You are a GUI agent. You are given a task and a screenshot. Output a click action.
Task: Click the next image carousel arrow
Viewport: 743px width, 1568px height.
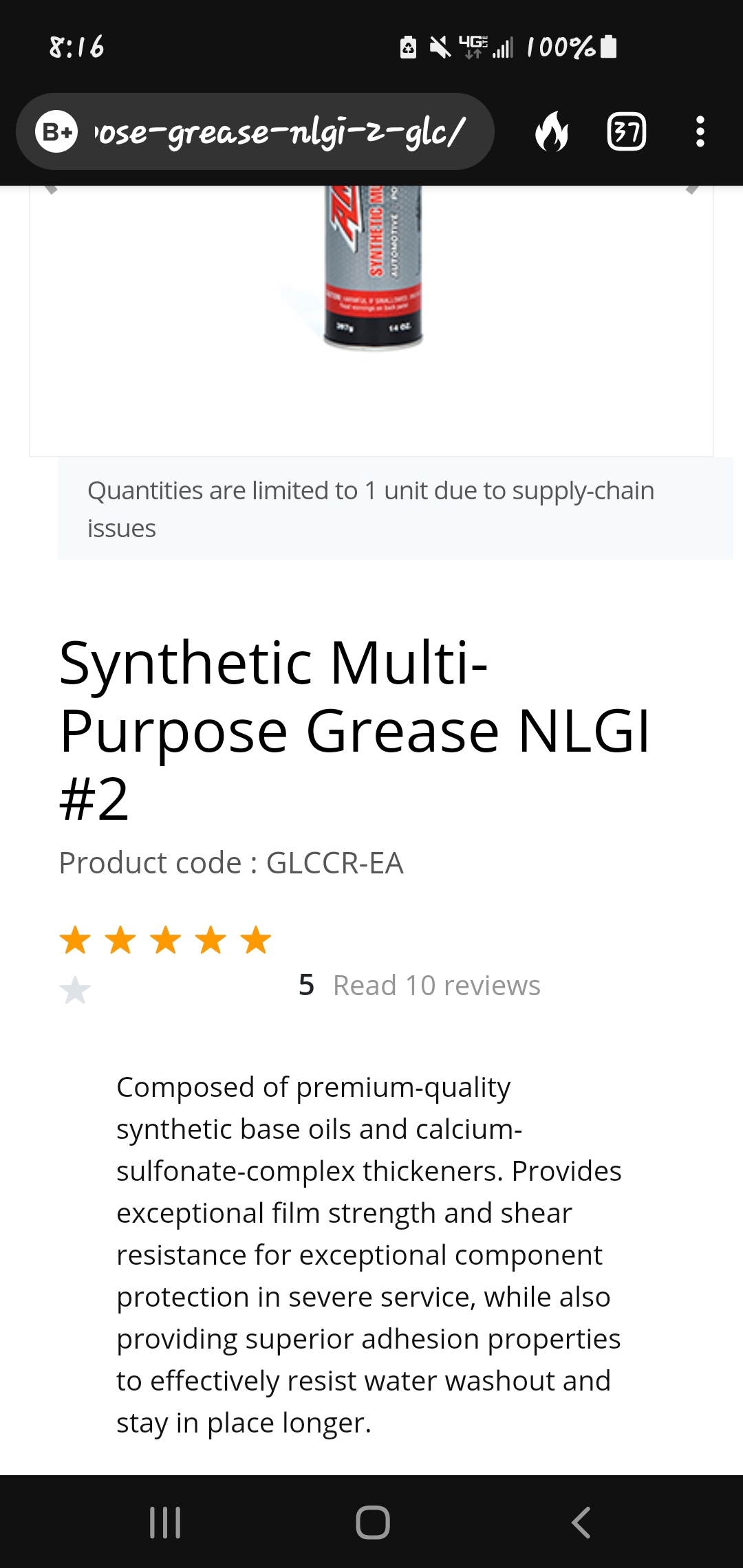click(693, 188)
